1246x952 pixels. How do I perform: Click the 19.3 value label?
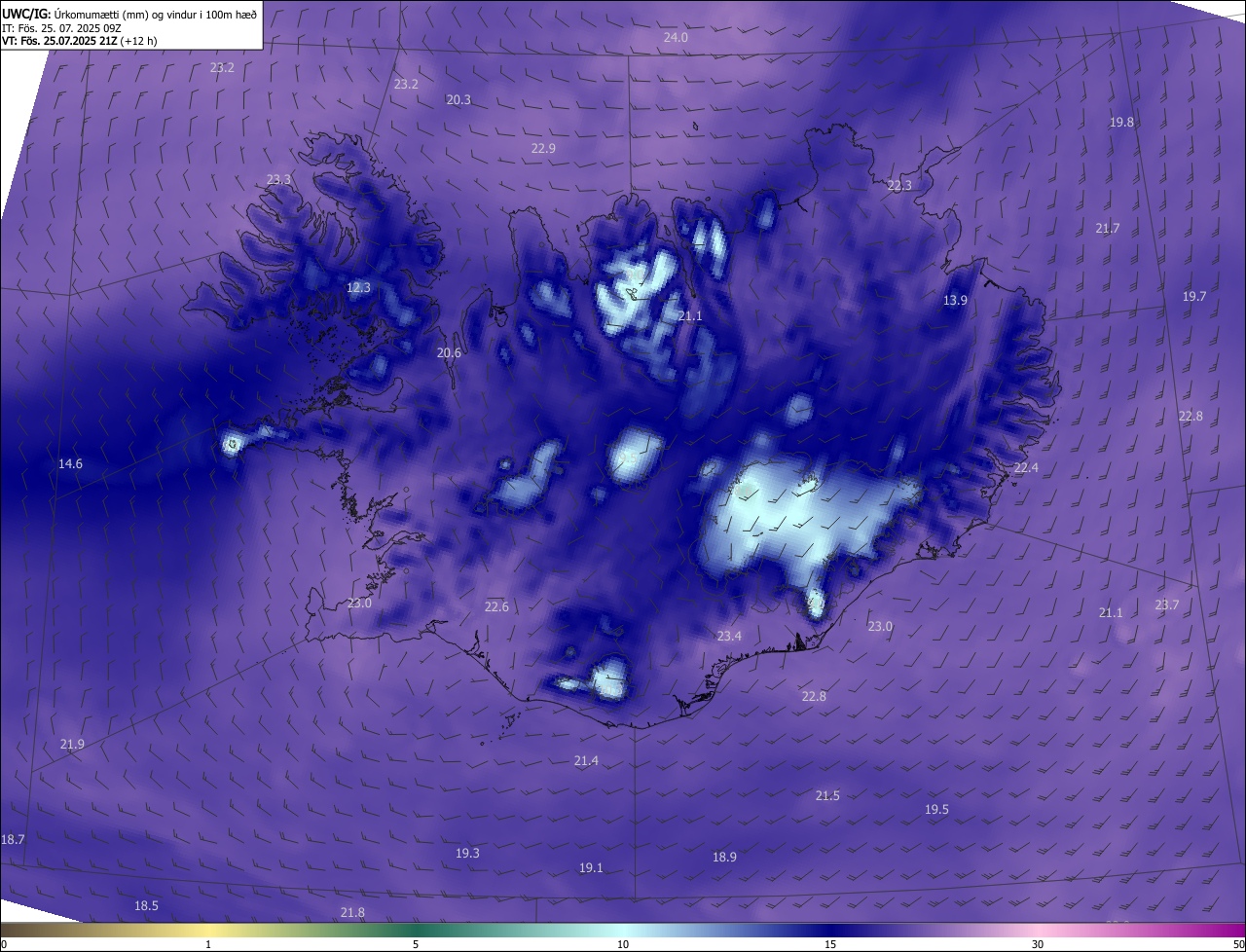point(467,853)
